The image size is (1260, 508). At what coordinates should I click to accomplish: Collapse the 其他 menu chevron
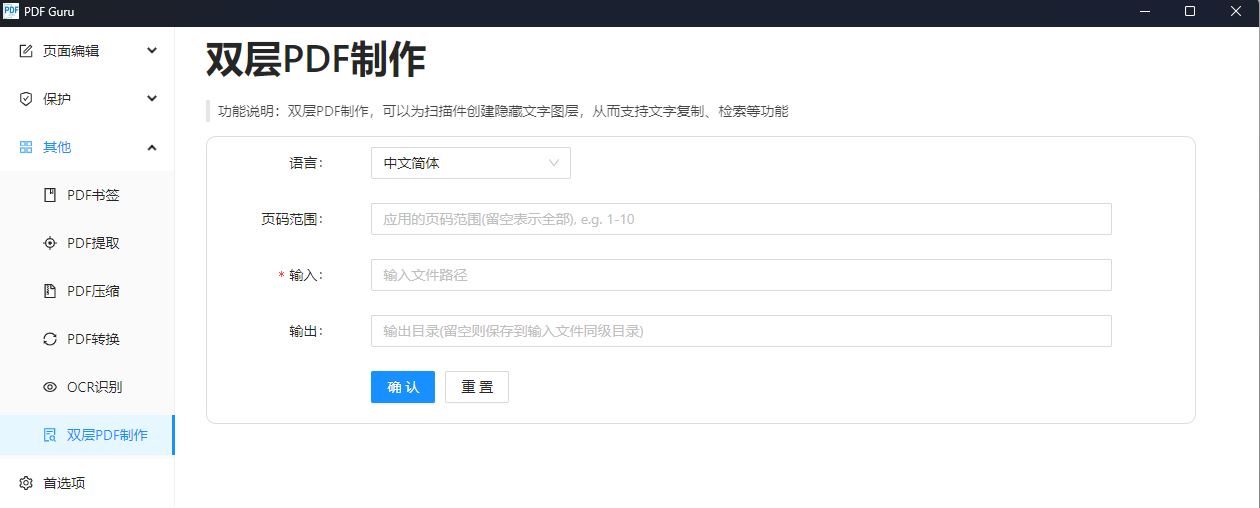click(x=152, y=147)
